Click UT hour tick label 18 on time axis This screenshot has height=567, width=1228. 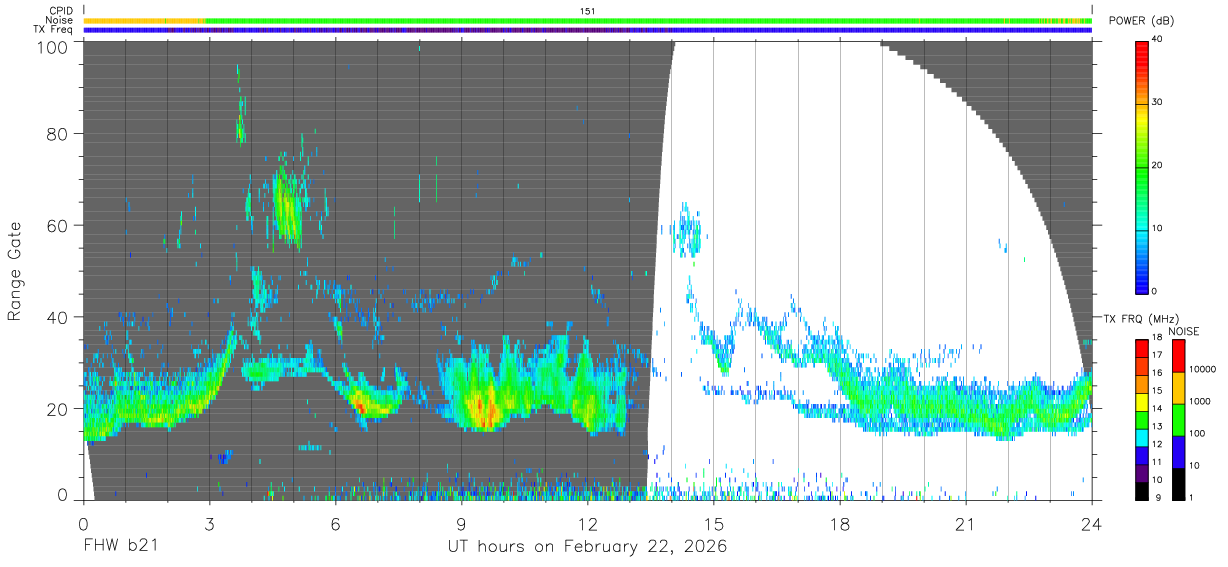pos(839,524)
